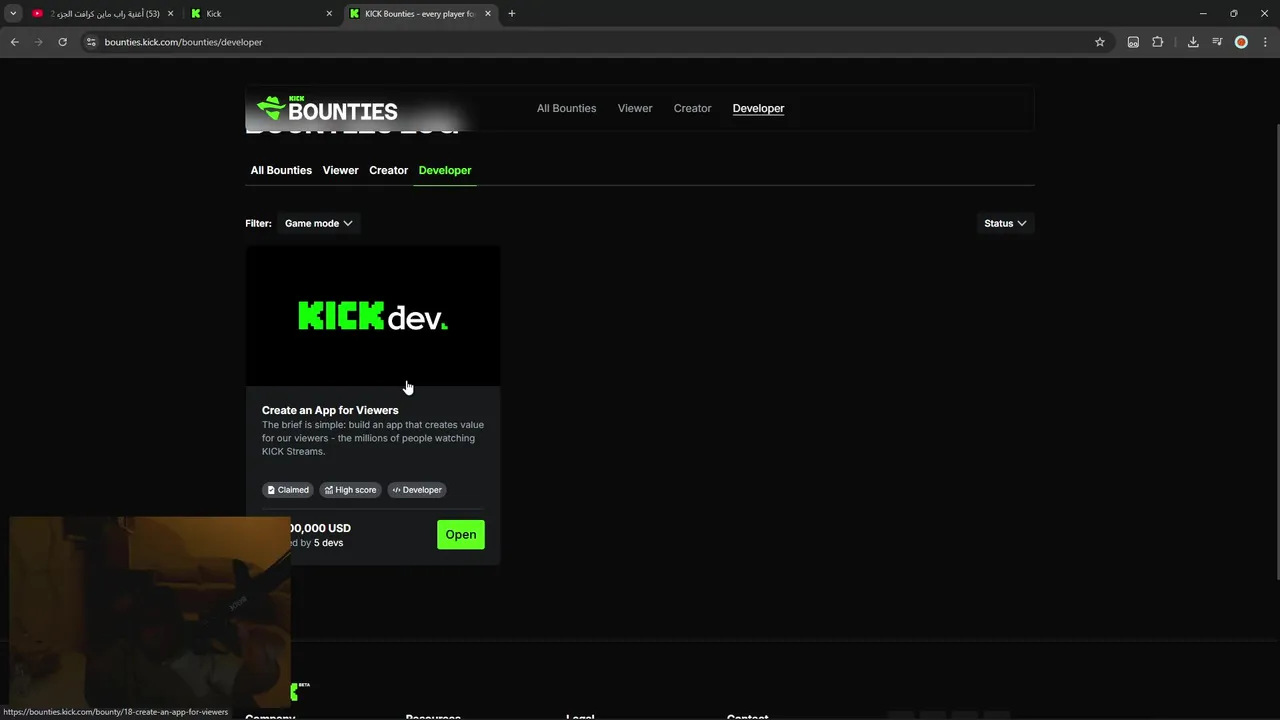Expand the Game mode filter dropdown

pos(318,223)
